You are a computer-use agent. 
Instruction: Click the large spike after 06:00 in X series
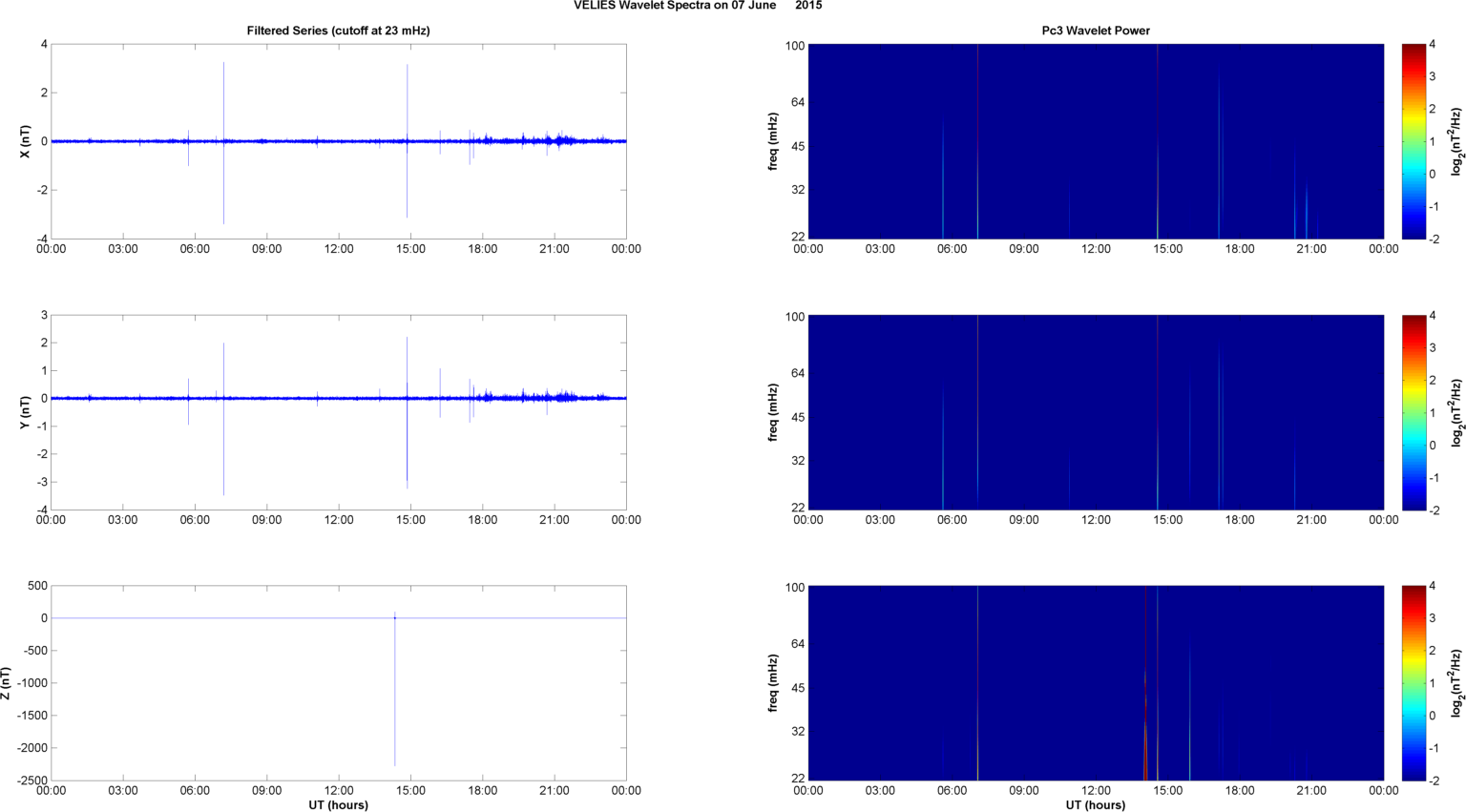tap(224, 143)
